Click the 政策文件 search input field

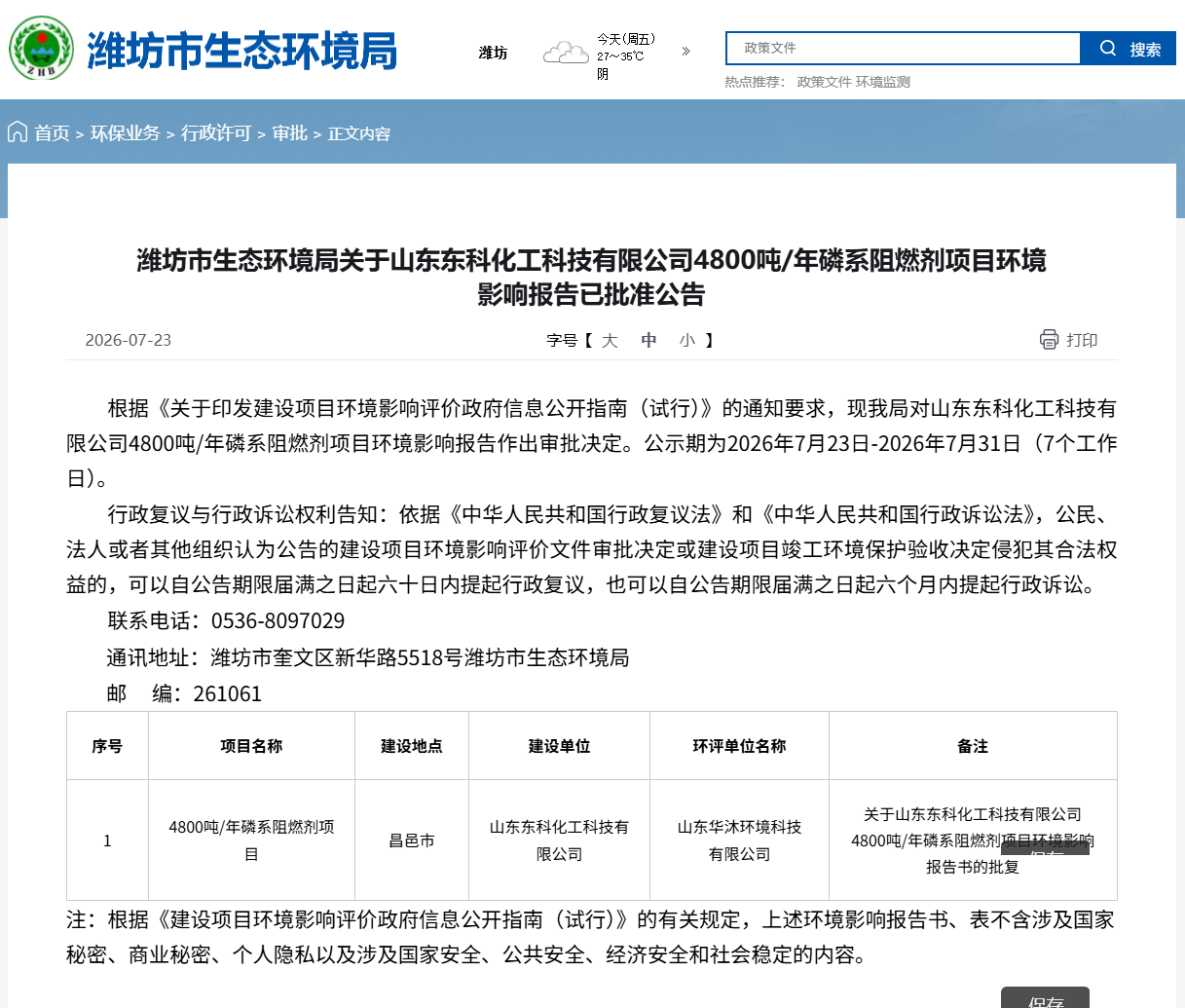pyautogui.click(x=904, y=48)
